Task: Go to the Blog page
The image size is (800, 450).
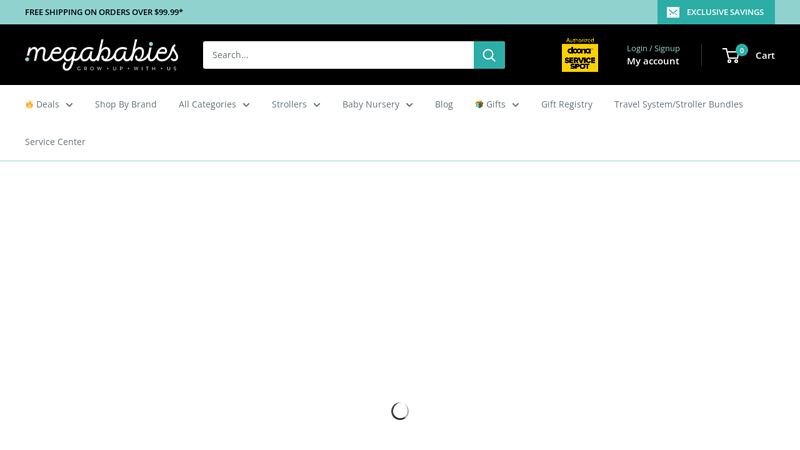Action: (x=444, y=104)
